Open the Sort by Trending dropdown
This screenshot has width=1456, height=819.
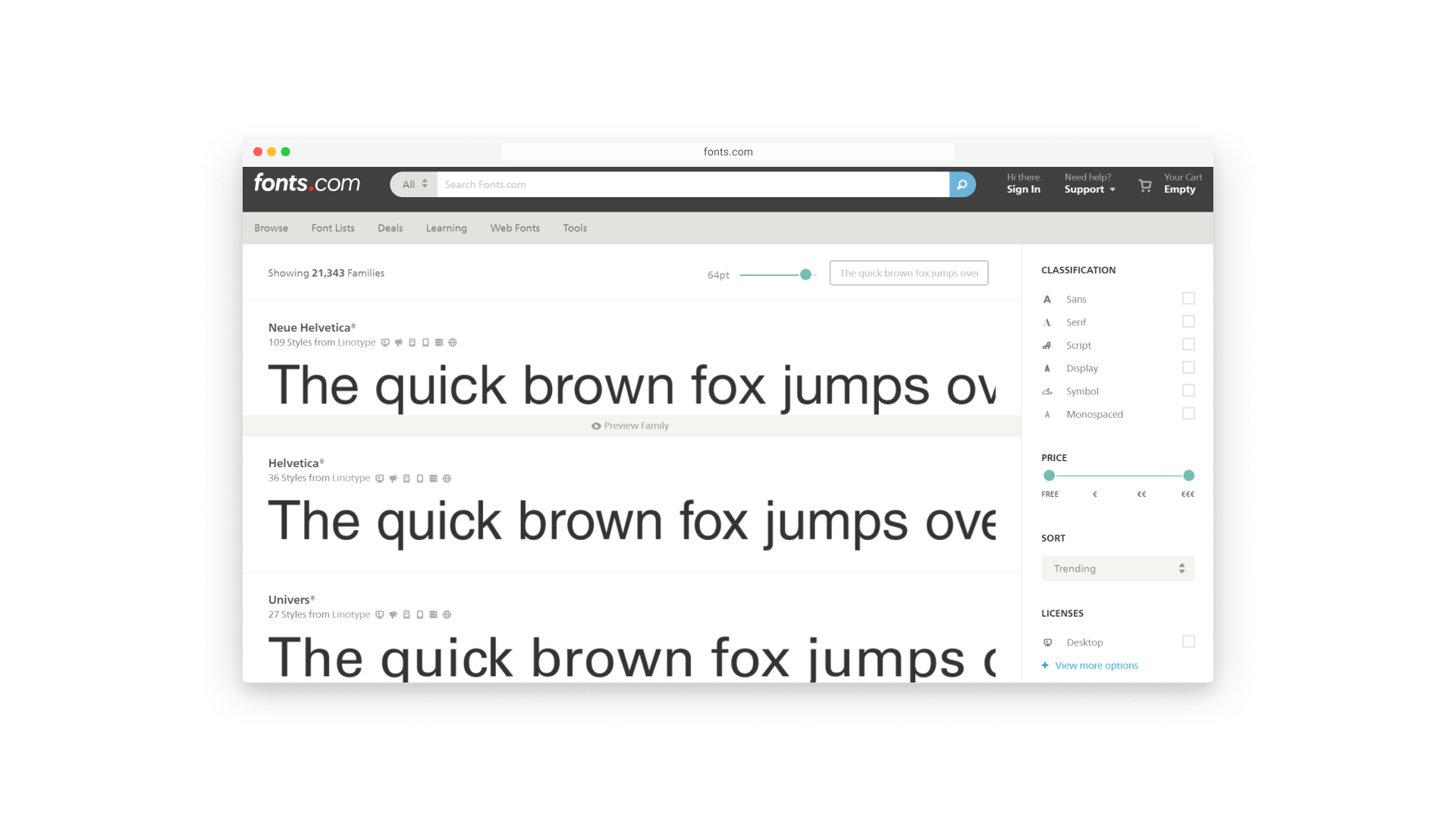coord(1117,568)
